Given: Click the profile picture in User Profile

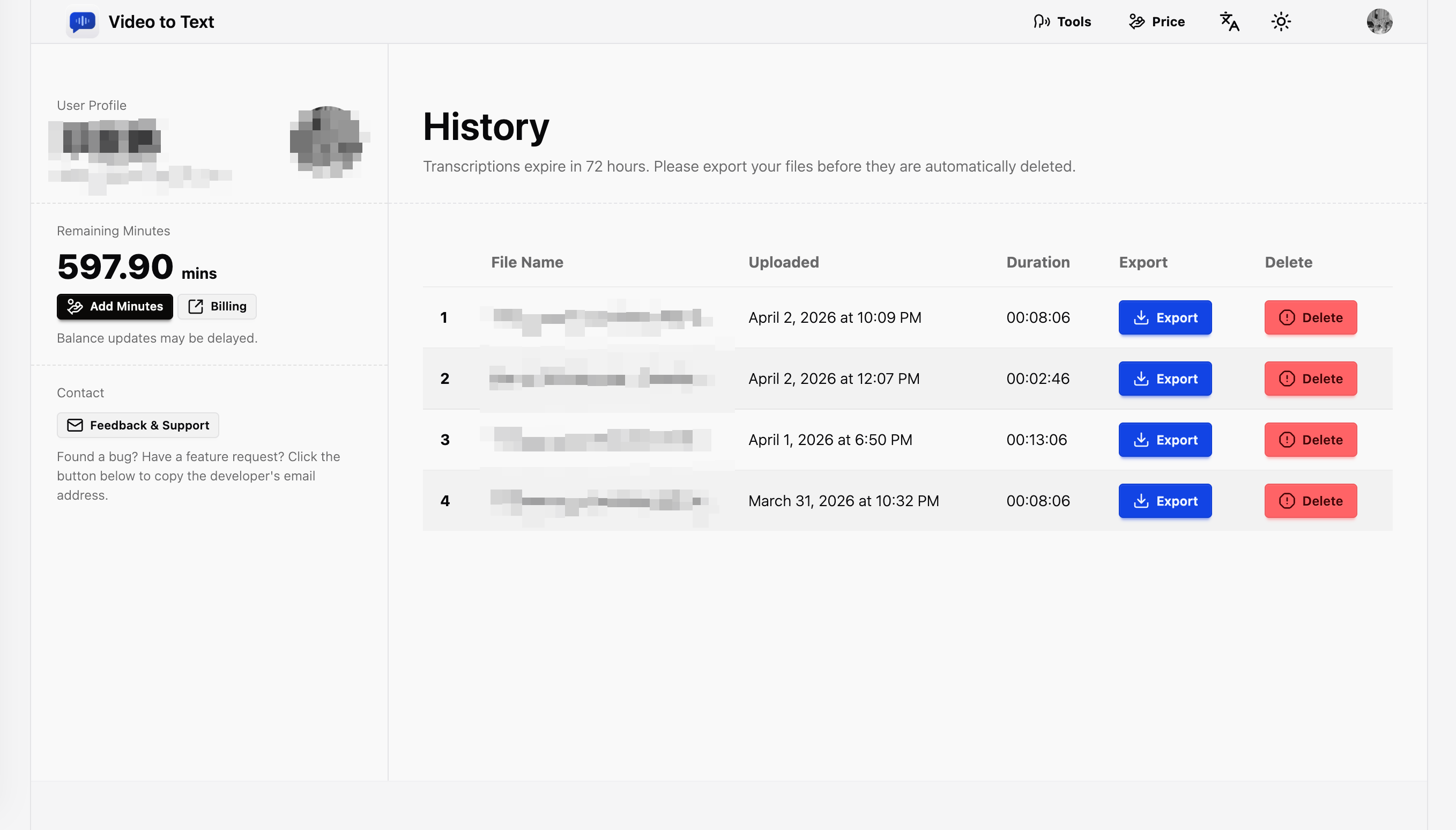Looking at the screenshot, I should (x=327, y=142).
